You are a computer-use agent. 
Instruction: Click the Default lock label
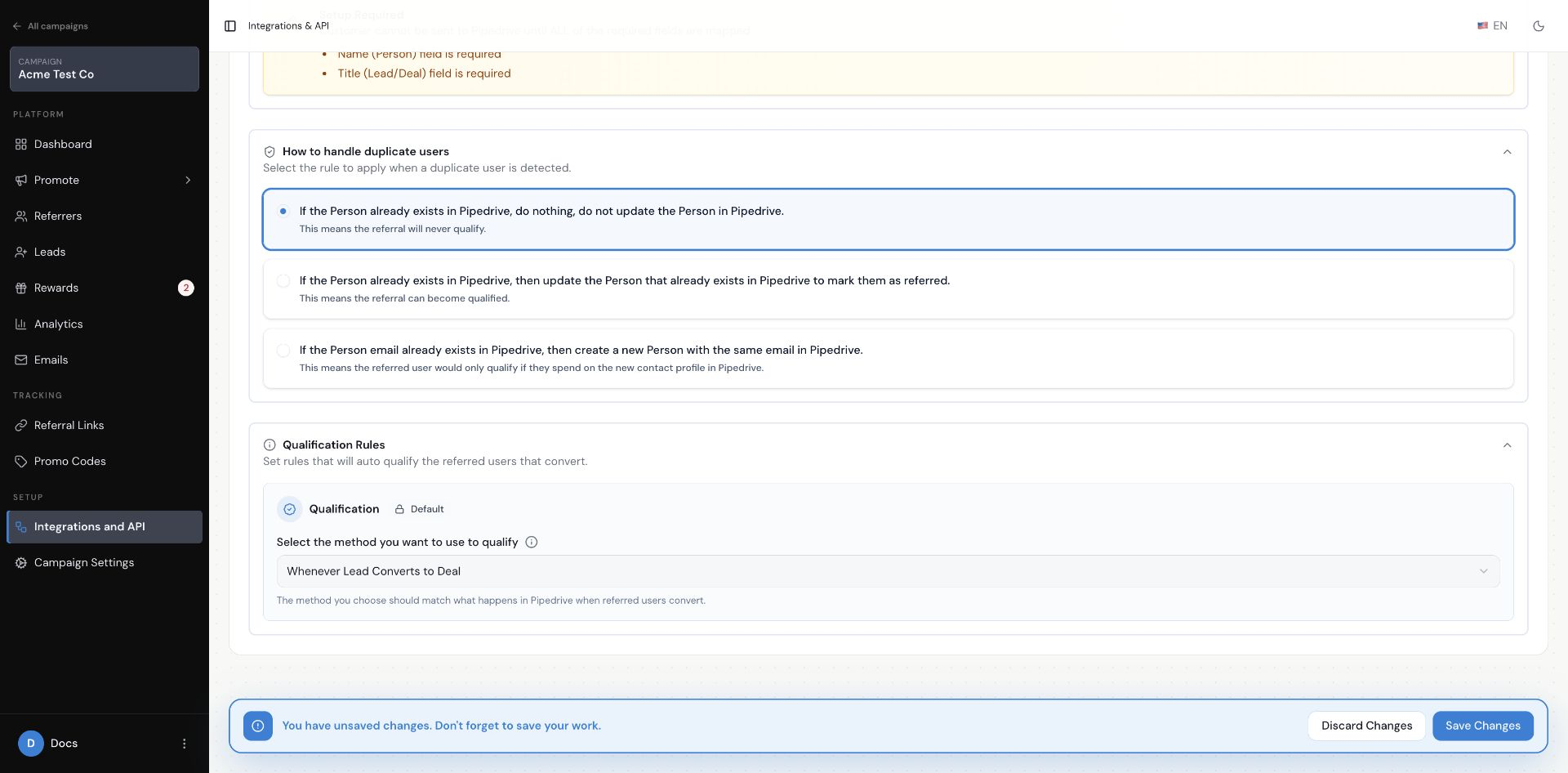coord(420,509)
